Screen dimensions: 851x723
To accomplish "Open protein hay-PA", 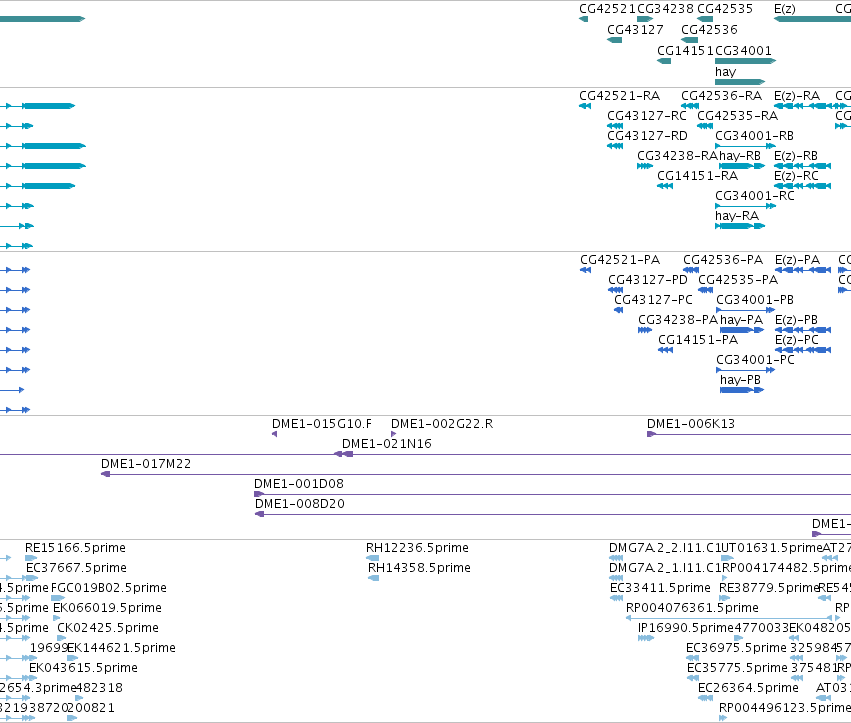I will click(741, 320).
